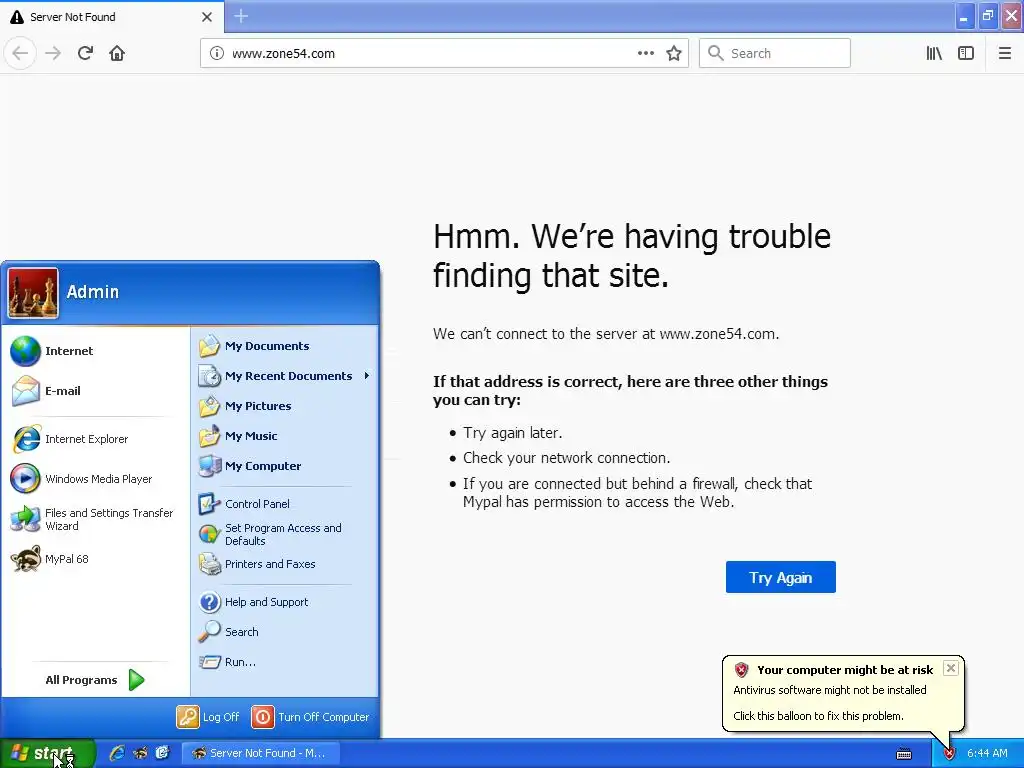Switch to Server Not Found taskbar button
The width and height of the screenshot is (1024, 768).
(x=260, y=753)
